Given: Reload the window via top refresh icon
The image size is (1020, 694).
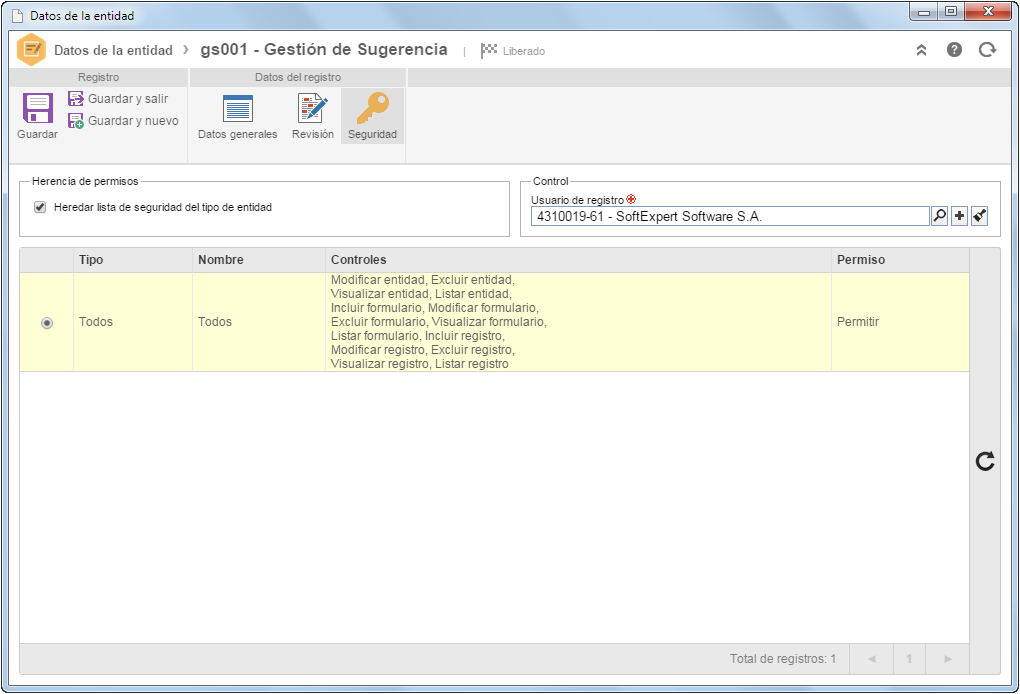Looking at the screenshot, I should pos(987,50).
